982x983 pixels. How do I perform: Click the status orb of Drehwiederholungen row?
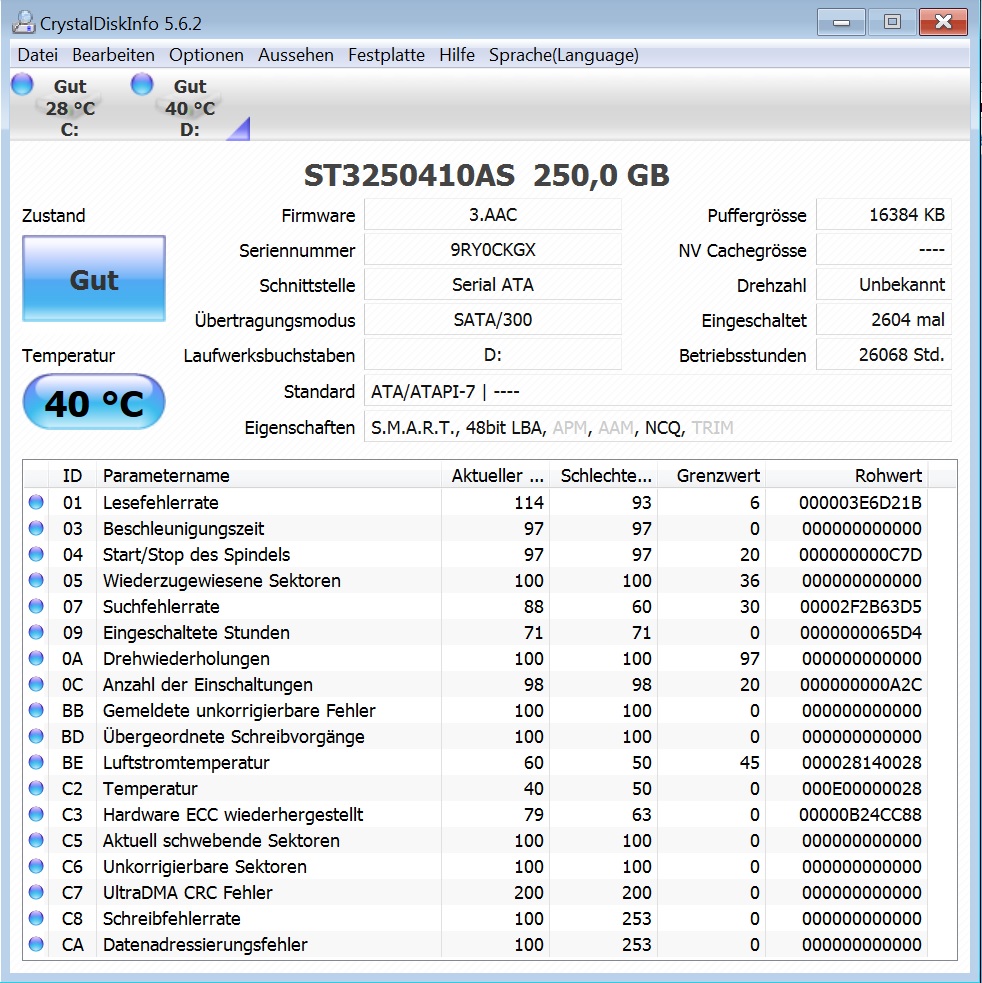pyautogui.click(x=36, y=658)
